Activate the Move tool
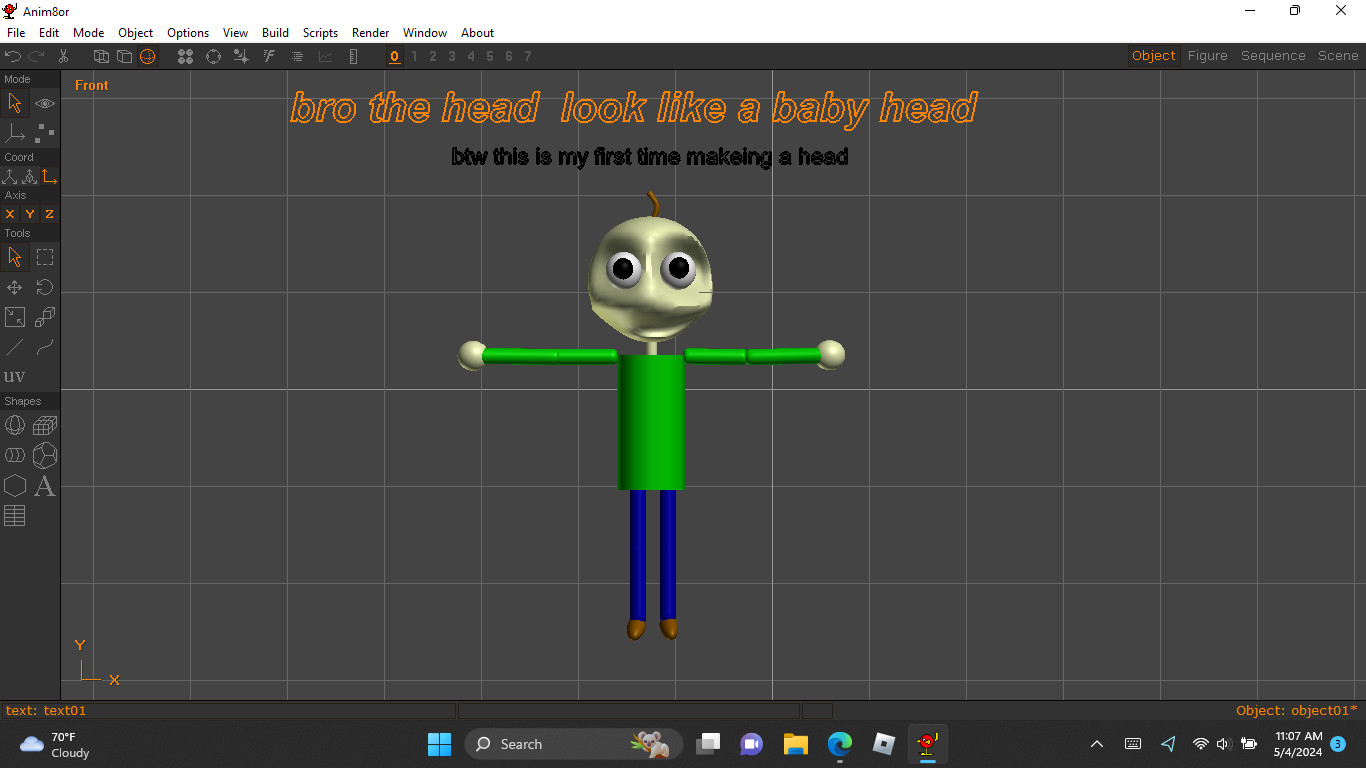The height and width of the screenshot is (768, 1366). tap(15, 287)
